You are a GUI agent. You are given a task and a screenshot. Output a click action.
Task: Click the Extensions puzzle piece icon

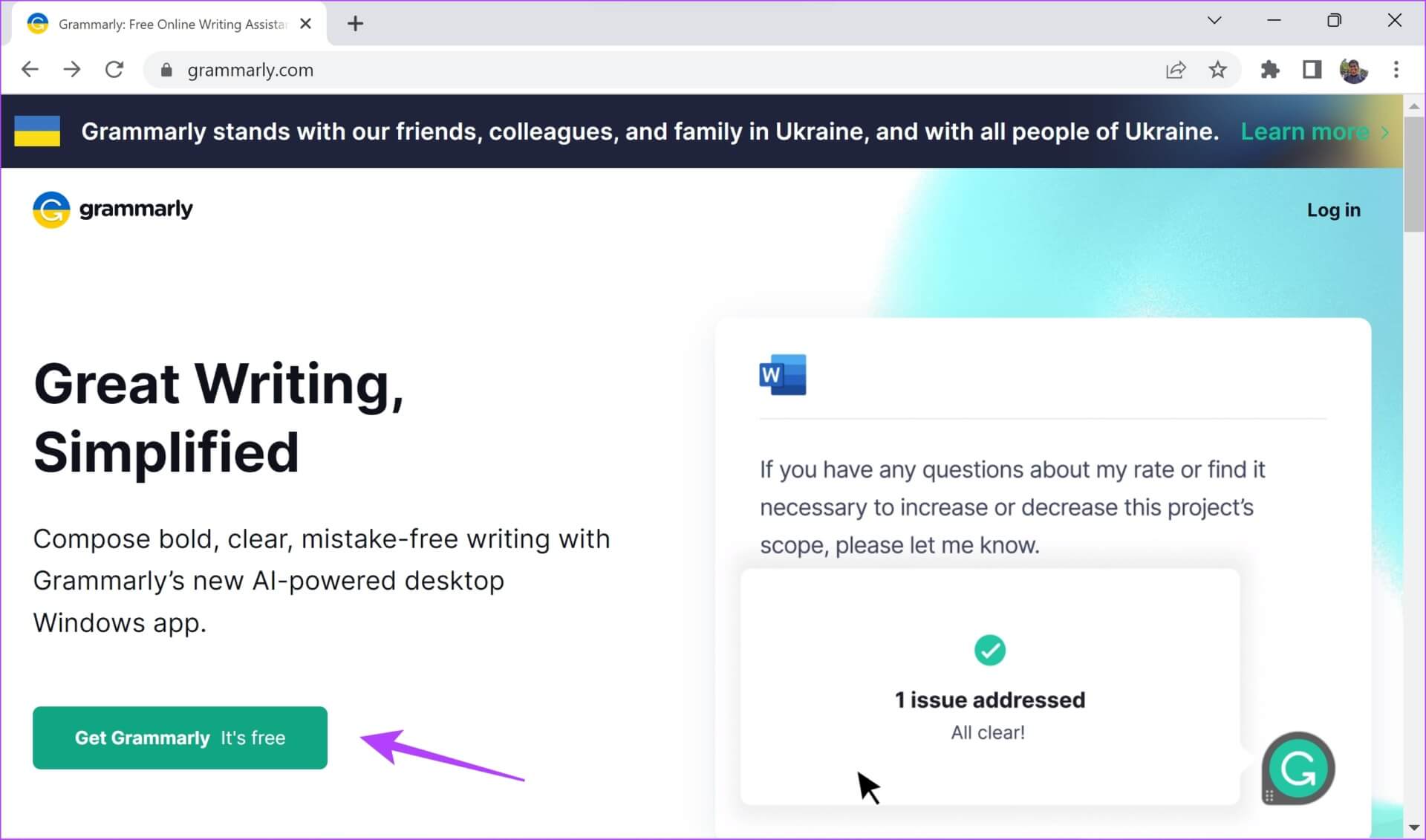coord(1262,69)
